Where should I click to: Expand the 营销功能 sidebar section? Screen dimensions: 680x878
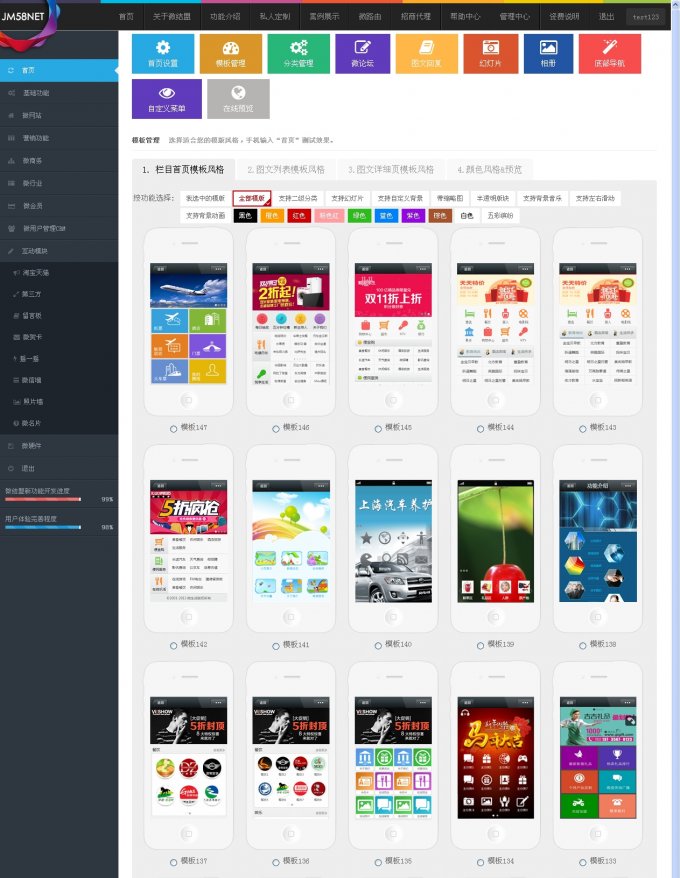[x=59, y=138]
